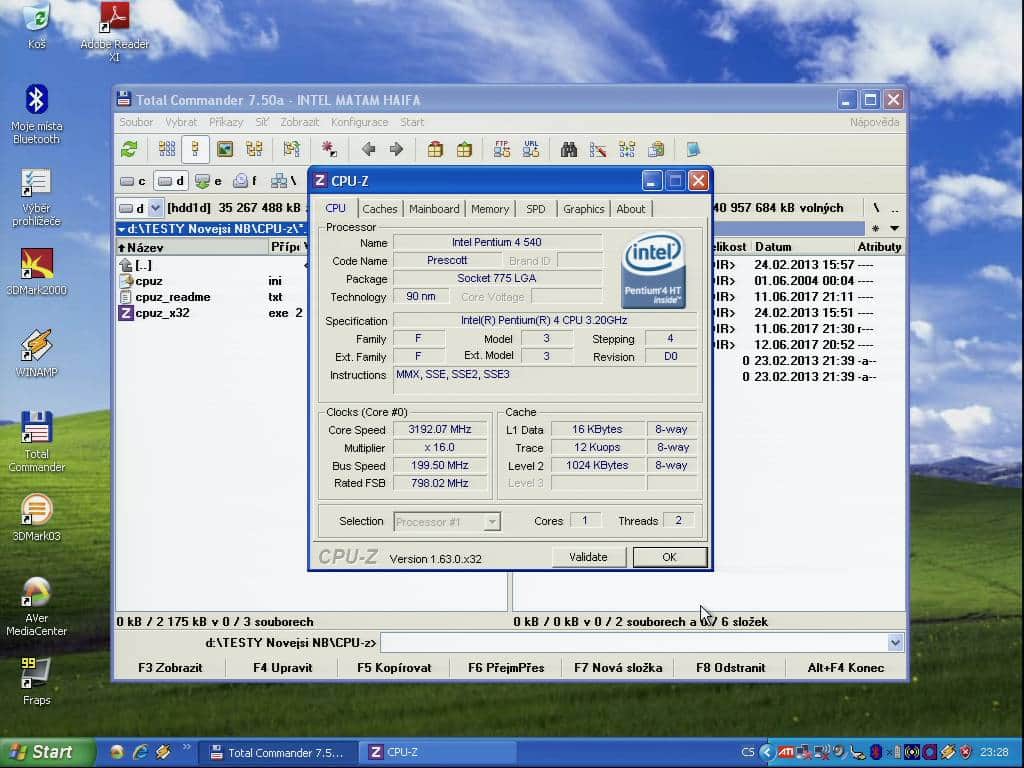
Task: Open the 3DMark2000 desktop icon
Action: point(37,272)
